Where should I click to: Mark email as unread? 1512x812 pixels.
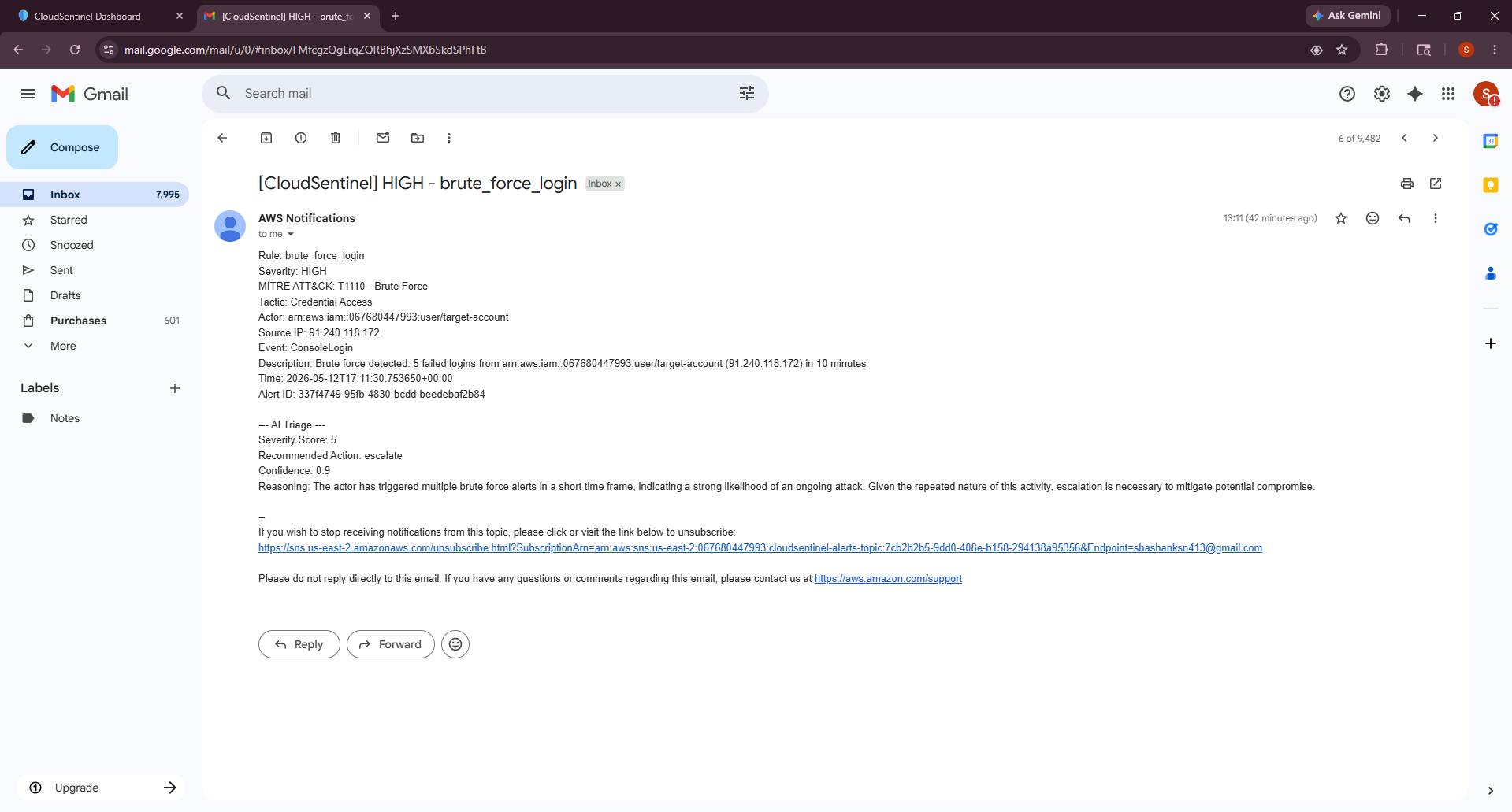(x=383, y=138)
